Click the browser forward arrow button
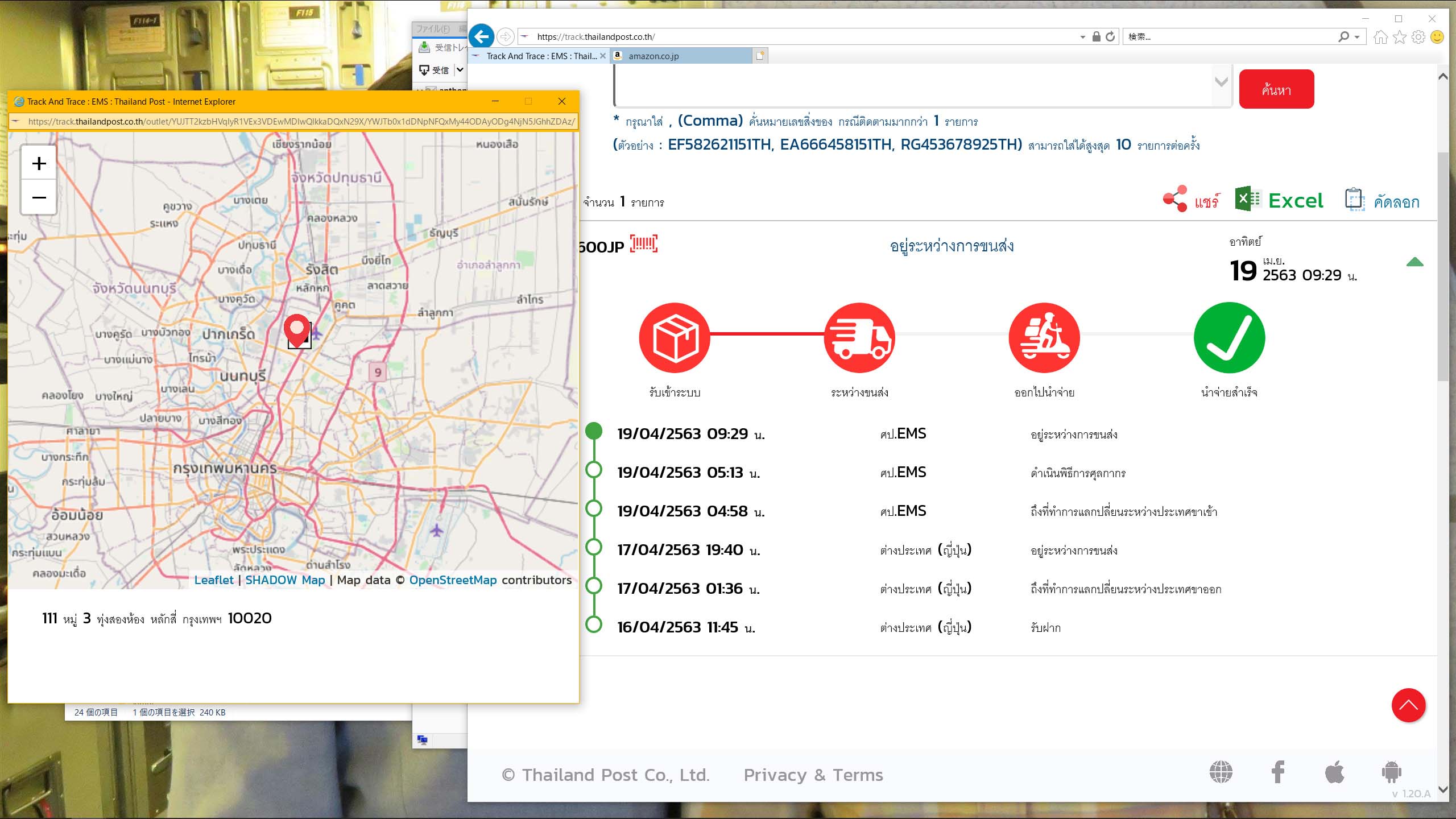The height and width of the screenshot is (819, 1456). (x=505, y=37)
